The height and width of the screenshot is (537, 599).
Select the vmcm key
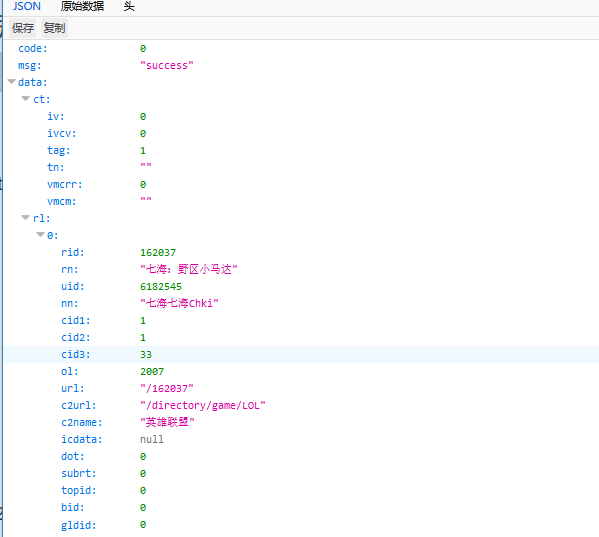coord(62,201)
